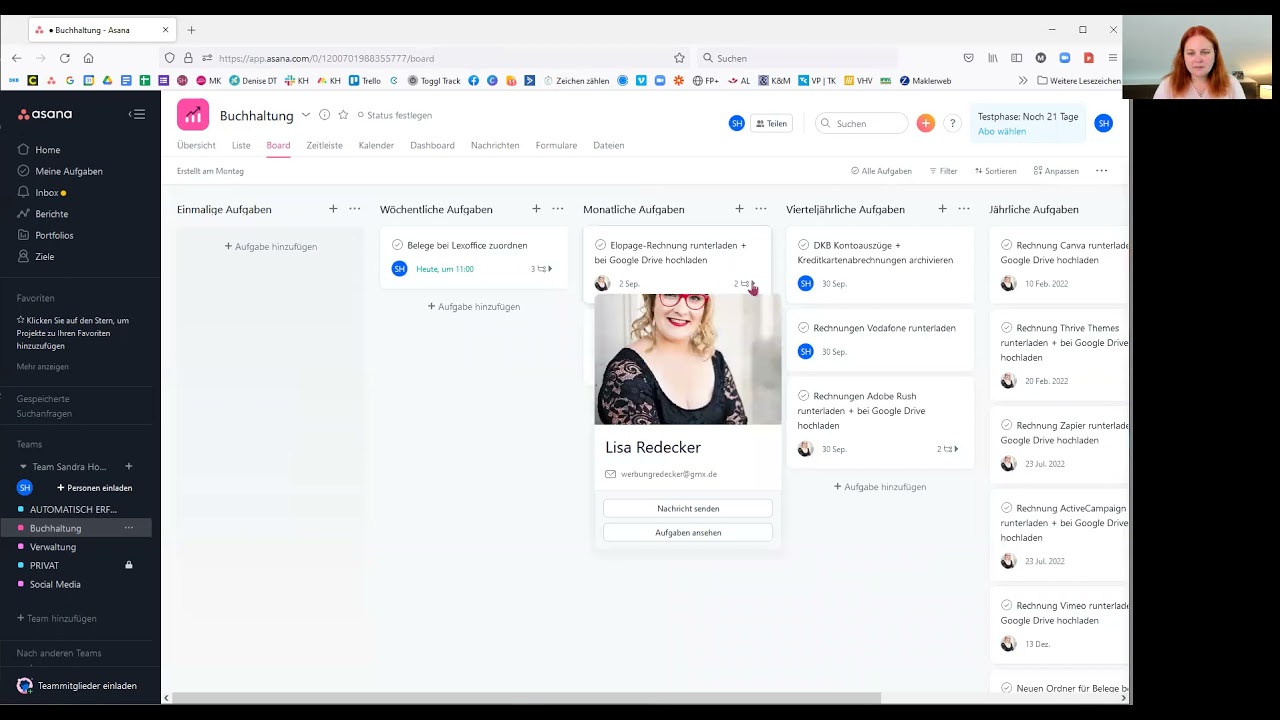1280x720 pixels.
Task: Open a new Firefox tab
Action: (x=191, y=30)
